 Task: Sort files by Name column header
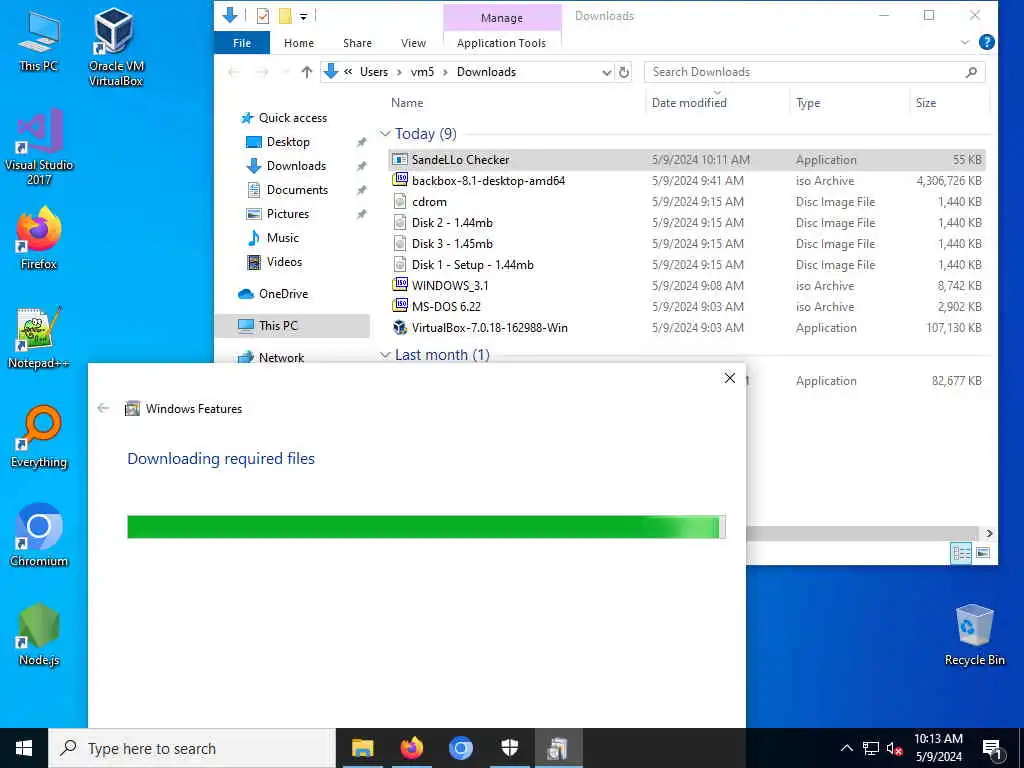[x=407, y=103]
